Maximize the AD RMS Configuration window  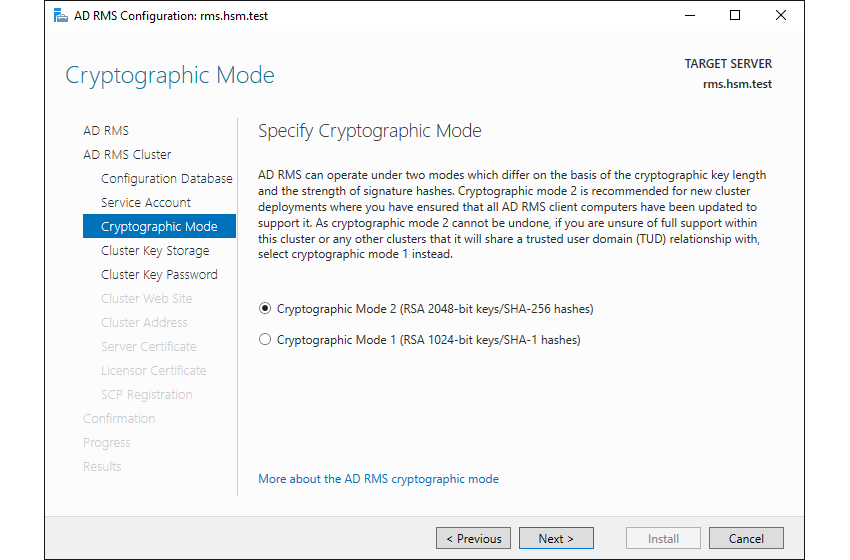click(x=735, y=15)
